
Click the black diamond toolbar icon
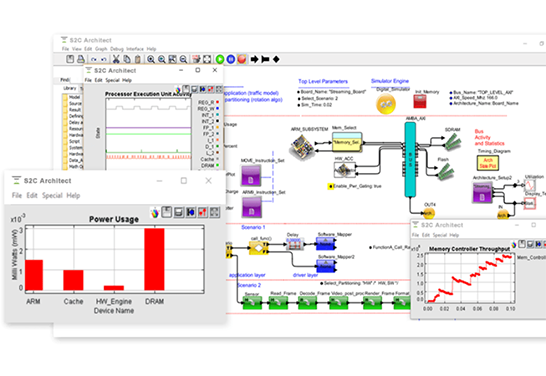276,59
